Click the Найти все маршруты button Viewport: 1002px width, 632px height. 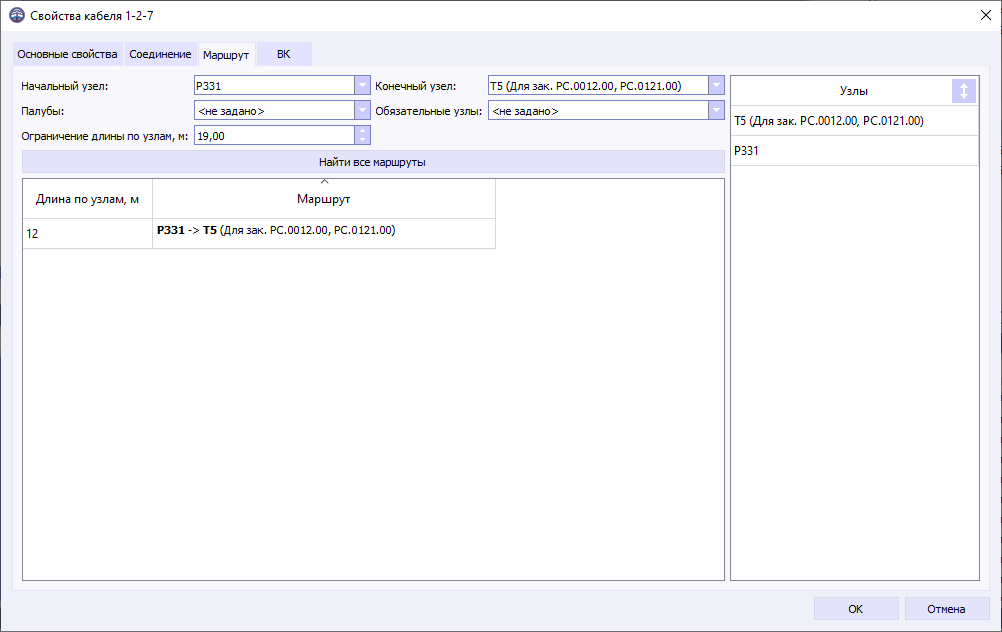coord(372,162)
